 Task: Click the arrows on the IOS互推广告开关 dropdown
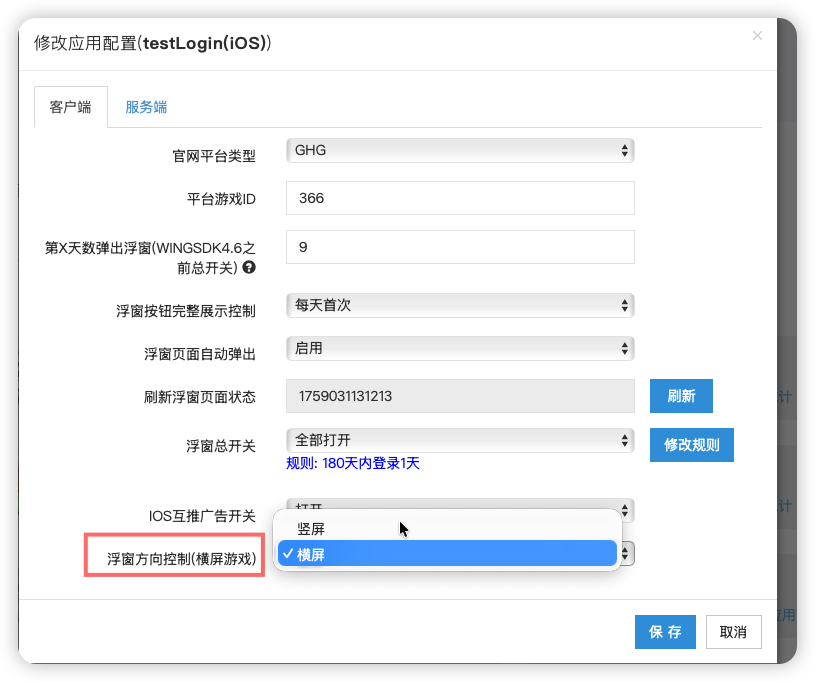pos(625,510)
